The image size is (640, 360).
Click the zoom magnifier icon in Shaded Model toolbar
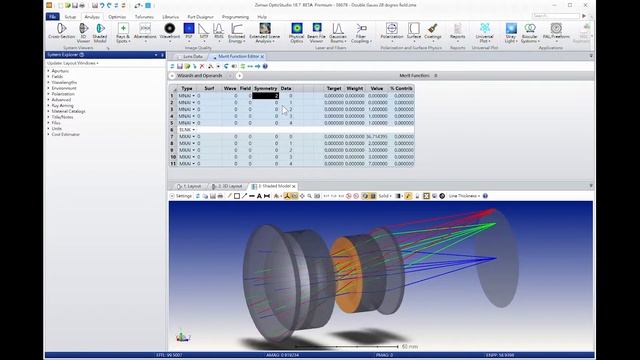(310, 196)
